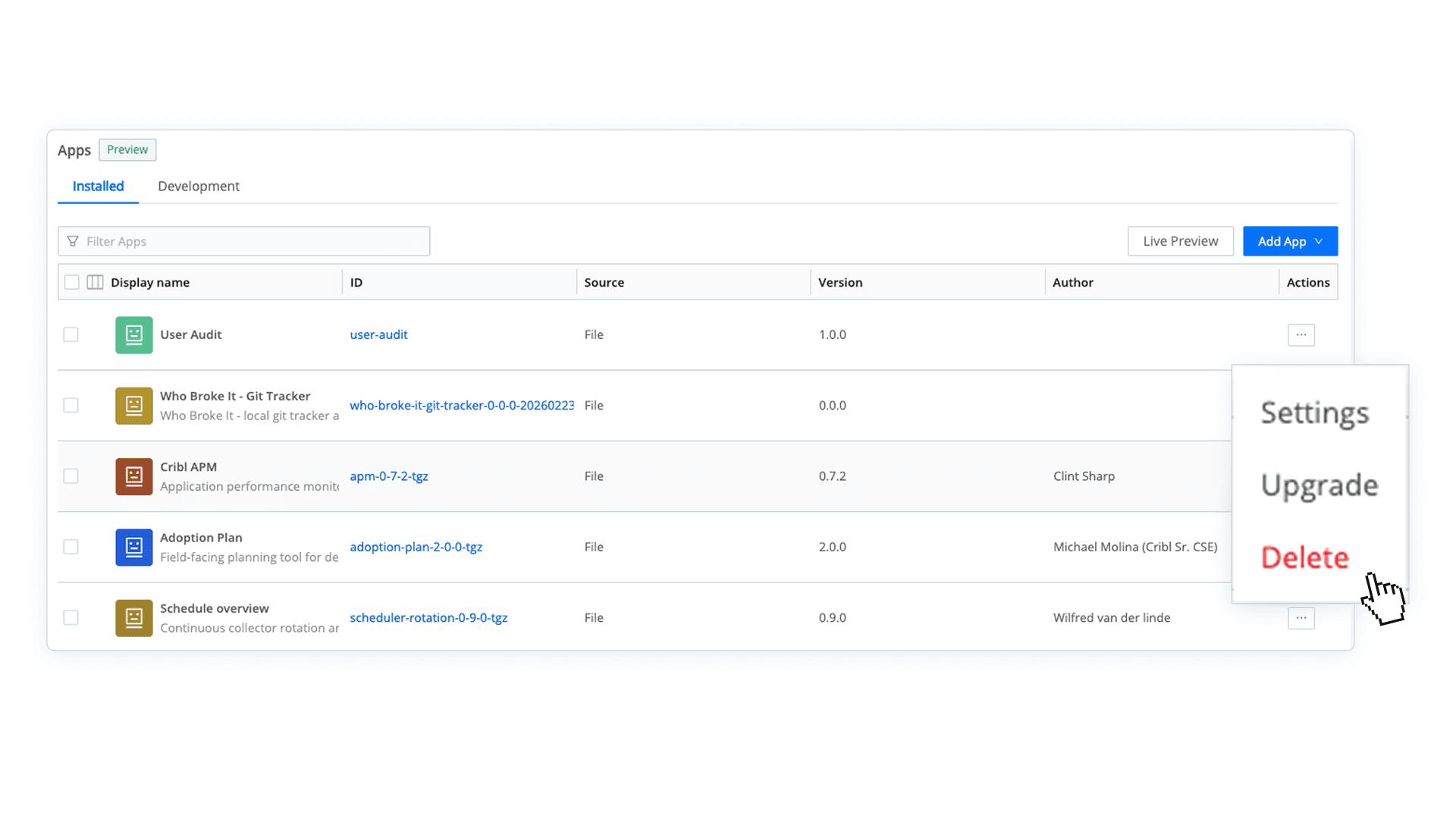This screenshot has height=819, width=1456.
Task: Click the Adoption Plan display name
Action: [x=201, y=537]
